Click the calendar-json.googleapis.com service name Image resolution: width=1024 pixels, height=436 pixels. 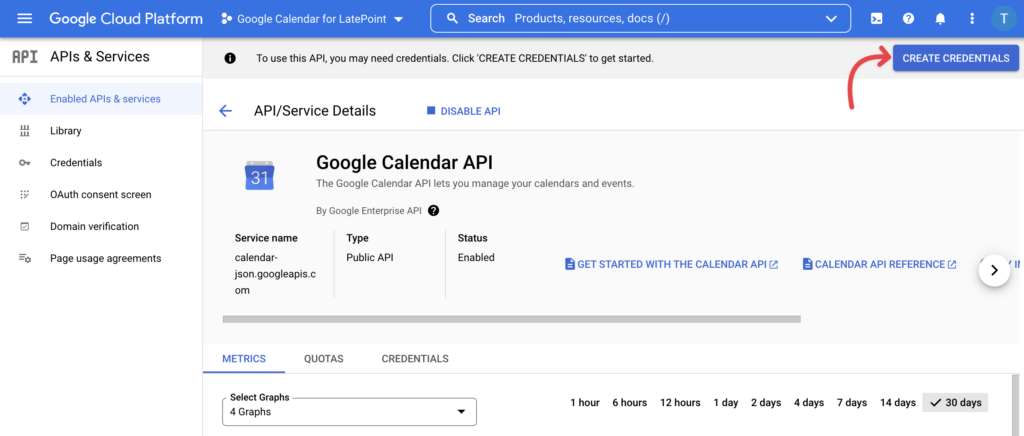coord(275,274)
